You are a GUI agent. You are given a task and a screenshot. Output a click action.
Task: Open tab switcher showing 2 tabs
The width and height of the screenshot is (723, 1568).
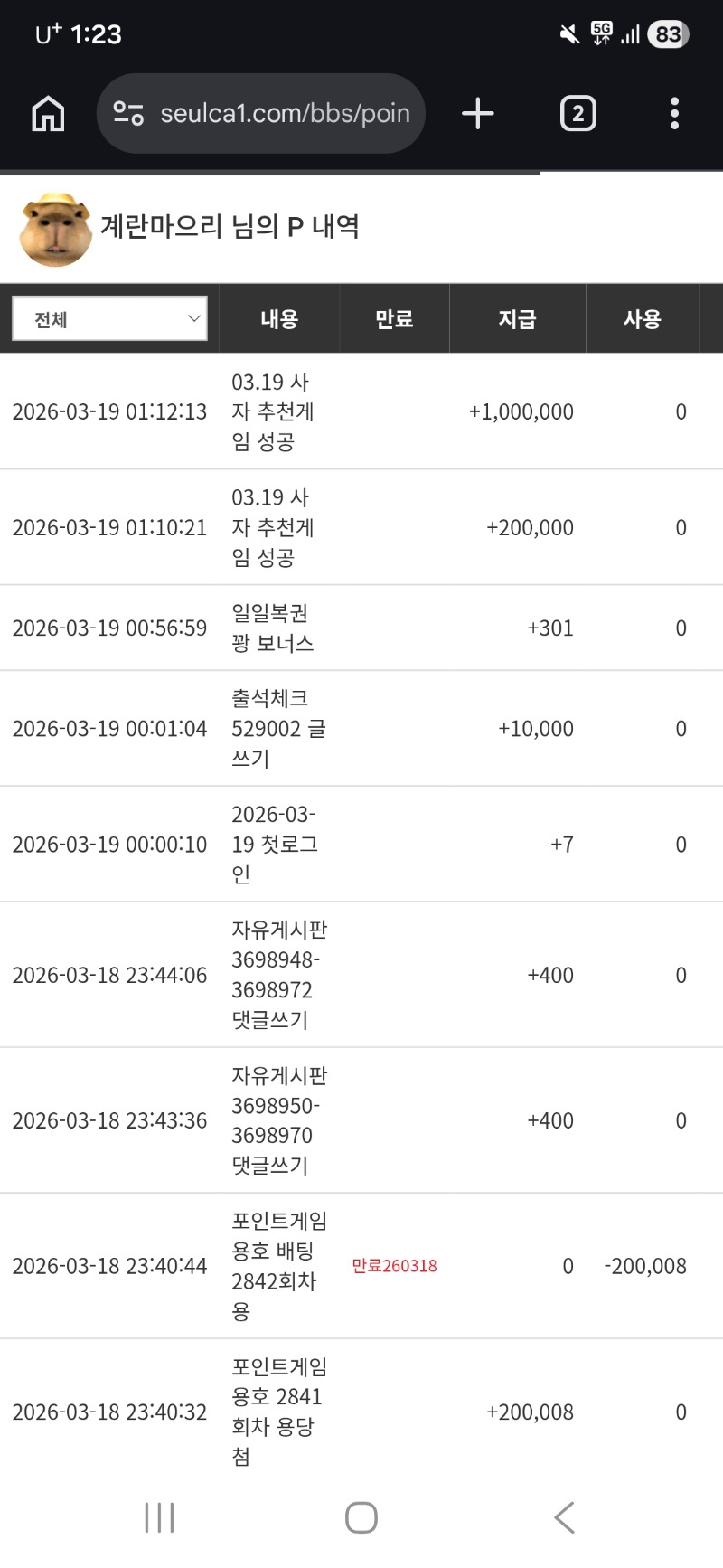[577, 114]
